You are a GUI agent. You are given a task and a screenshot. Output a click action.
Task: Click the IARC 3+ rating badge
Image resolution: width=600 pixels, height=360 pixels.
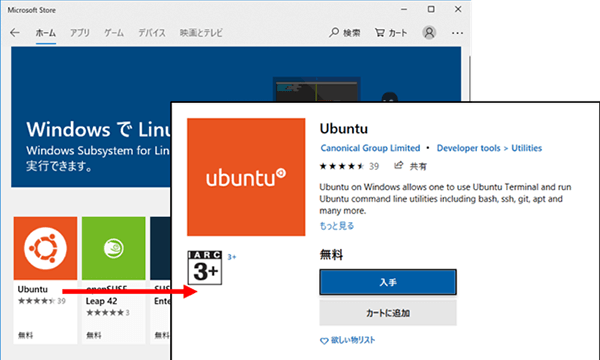click(205, 267)
